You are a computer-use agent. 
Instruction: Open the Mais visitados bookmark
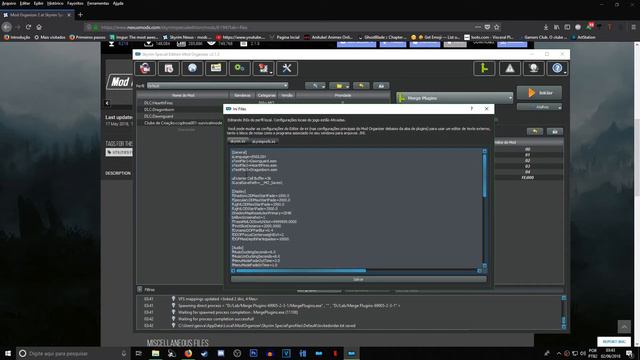tap(50, 37)
